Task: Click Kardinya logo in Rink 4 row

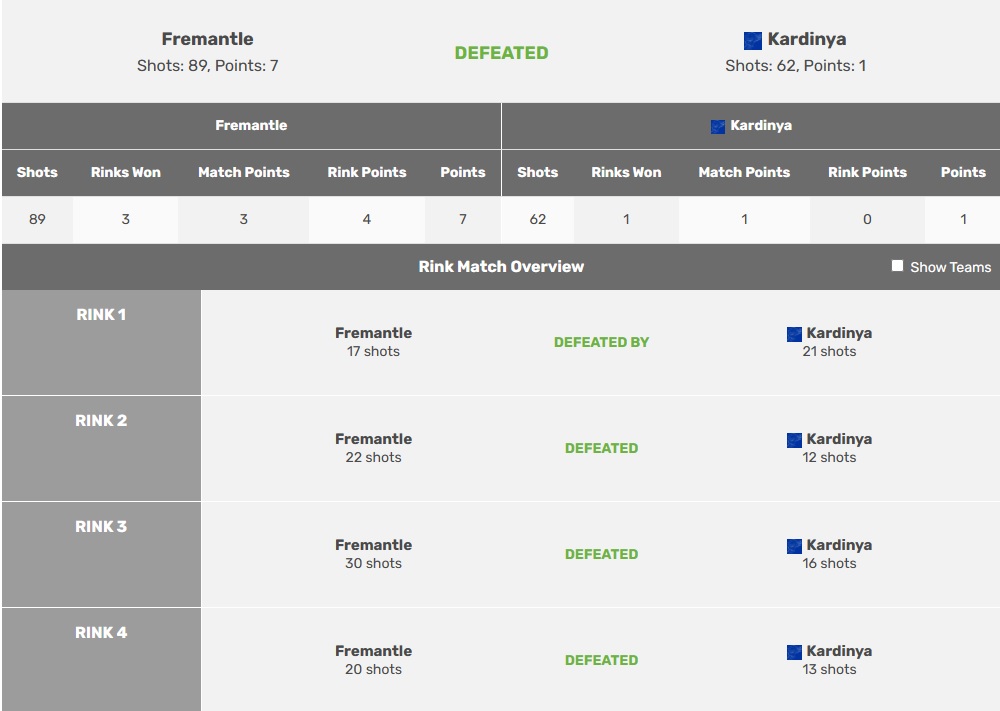Action: pos(794,652)
